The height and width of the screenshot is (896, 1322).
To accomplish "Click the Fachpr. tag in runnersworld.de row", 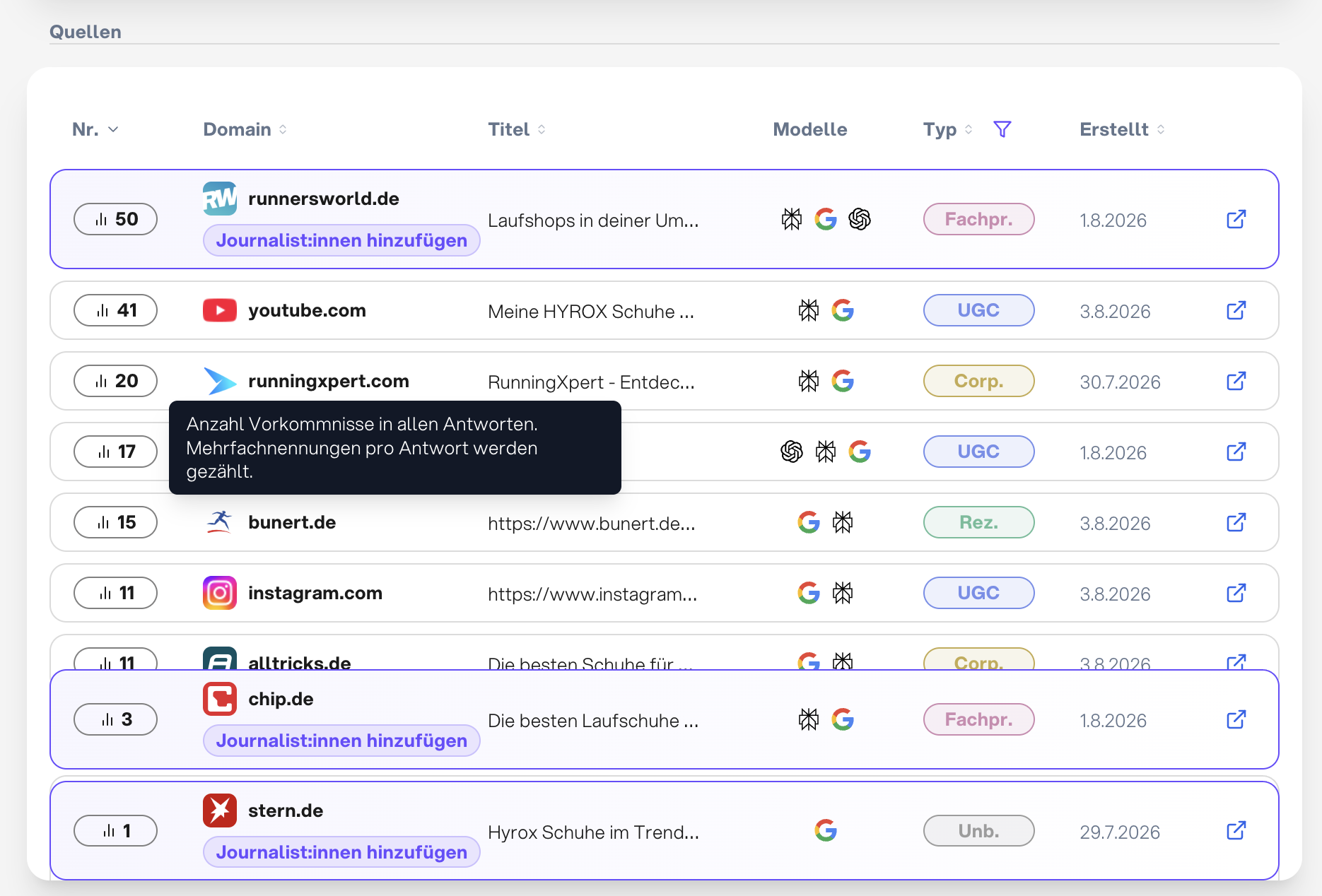I will coord(978,219).
